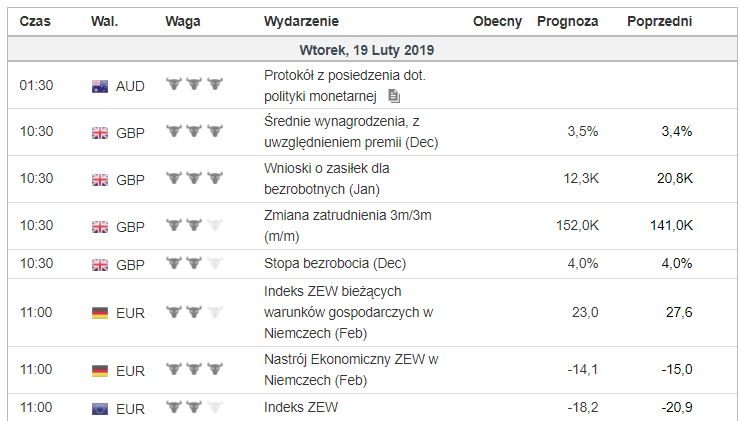Click the Poprzedni column header
The height and width of the screenshot is (421, 740).
[659, 21]
